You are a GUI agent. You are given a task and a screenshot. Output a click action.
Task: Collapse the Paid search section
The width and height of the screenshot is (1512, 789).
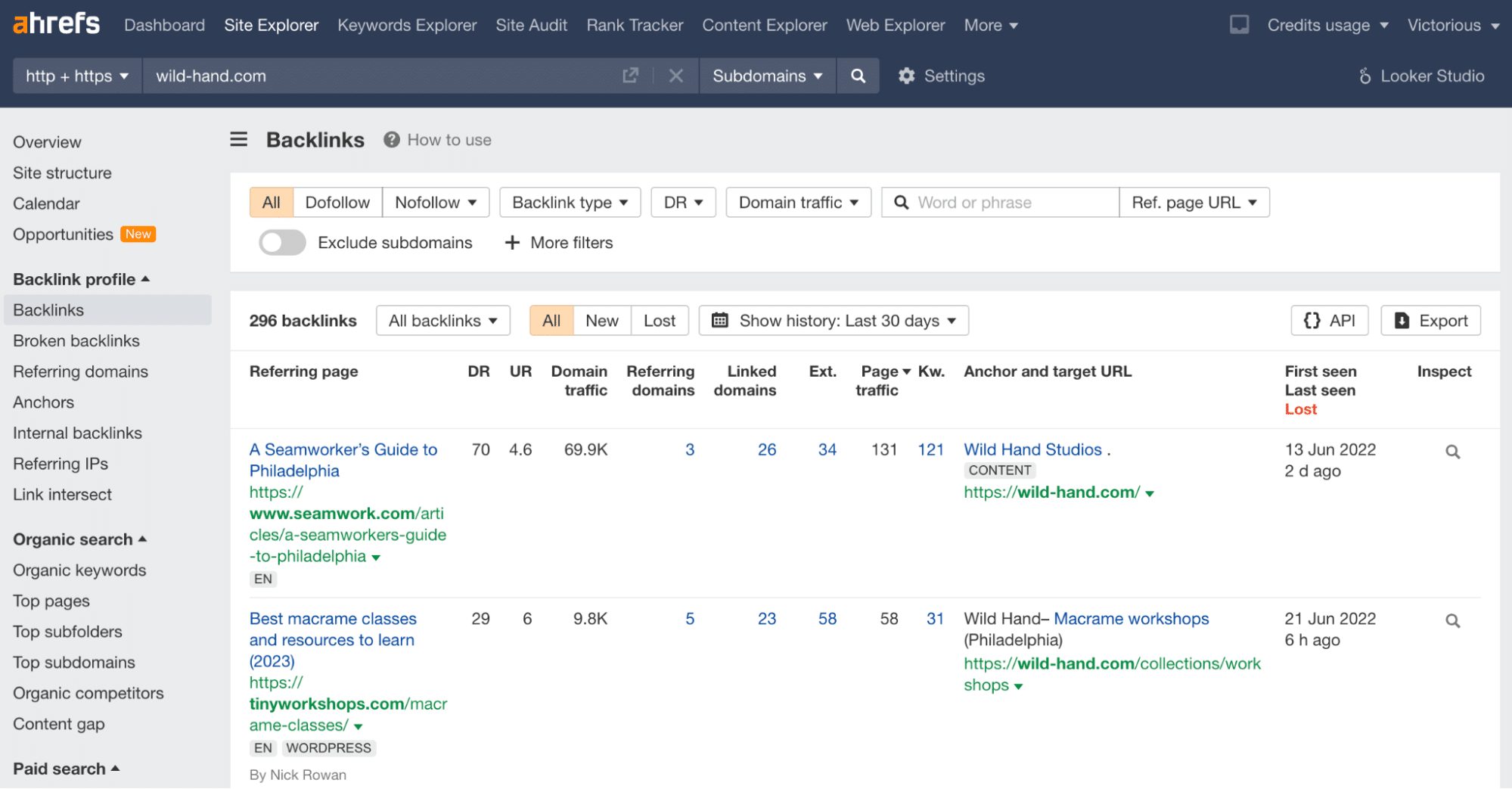tap(67, 769)
